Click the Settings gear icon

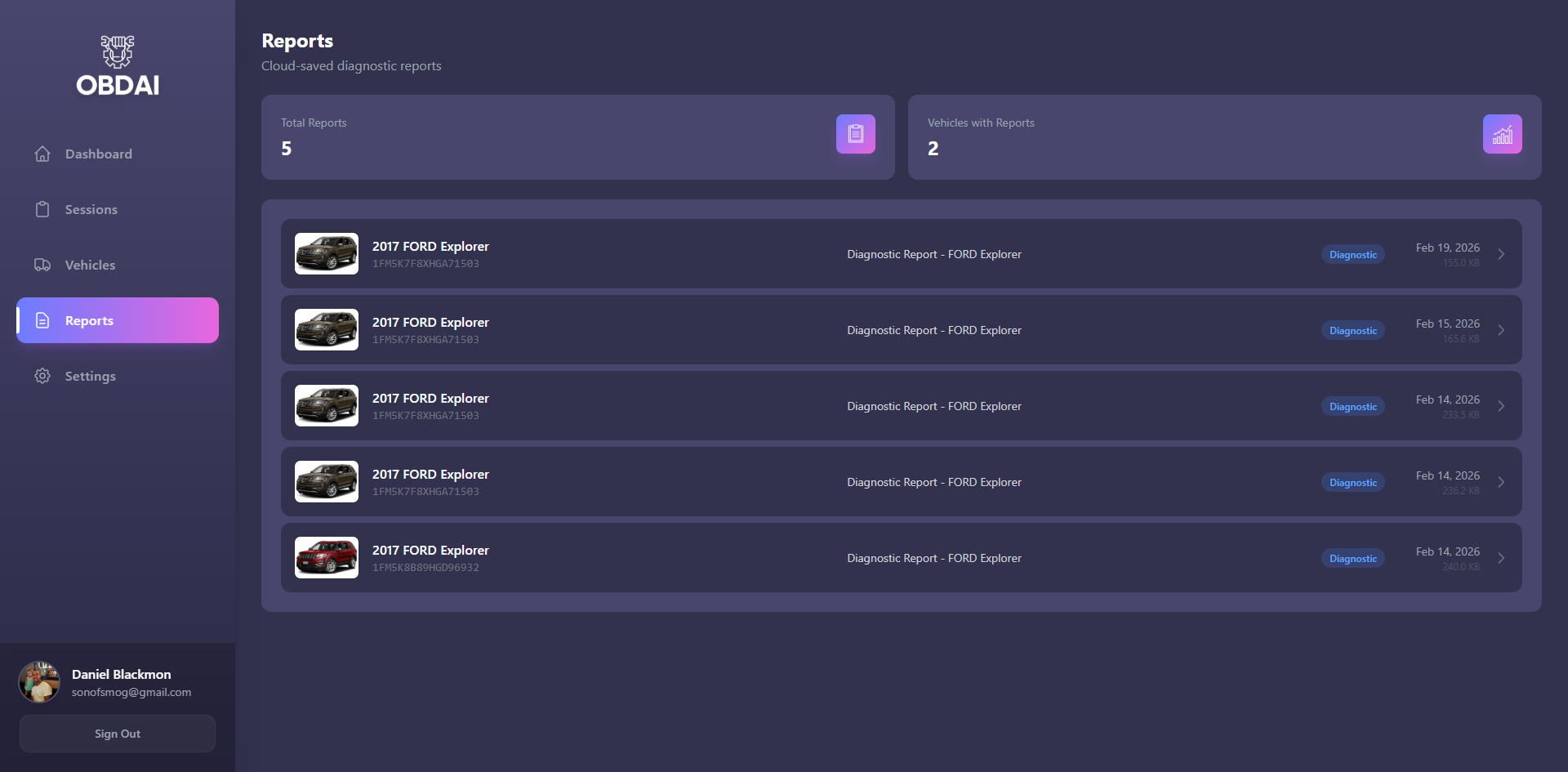(42, 376)
